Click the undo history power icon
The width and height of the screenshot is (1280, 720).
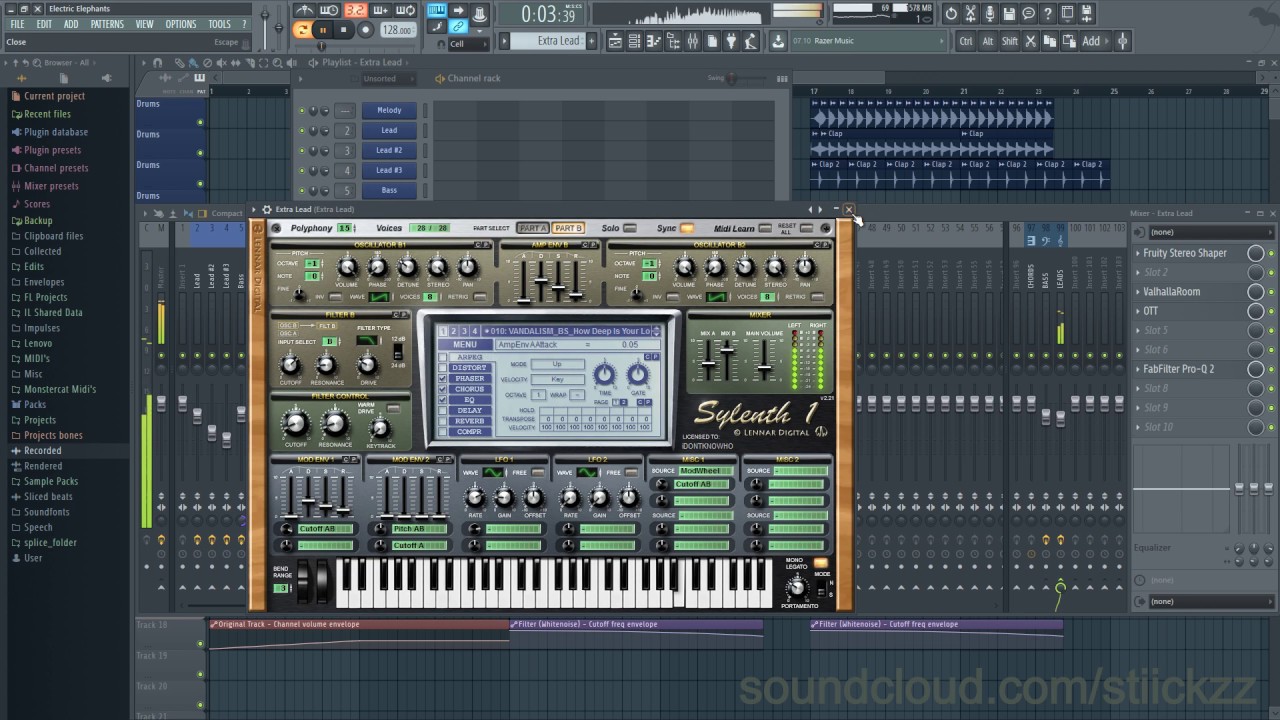click(x=951, y=14)
